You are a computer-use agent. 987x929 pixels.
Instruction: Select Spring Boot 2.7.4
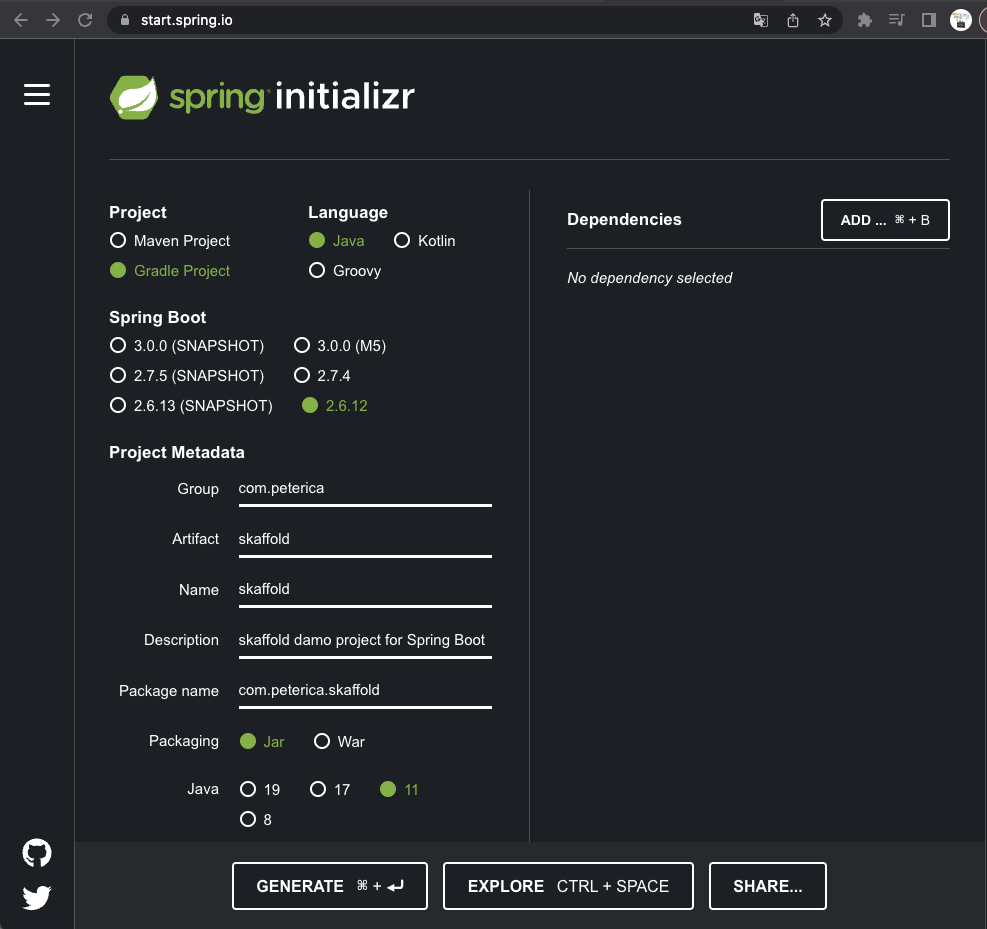[x=322, y=376]
